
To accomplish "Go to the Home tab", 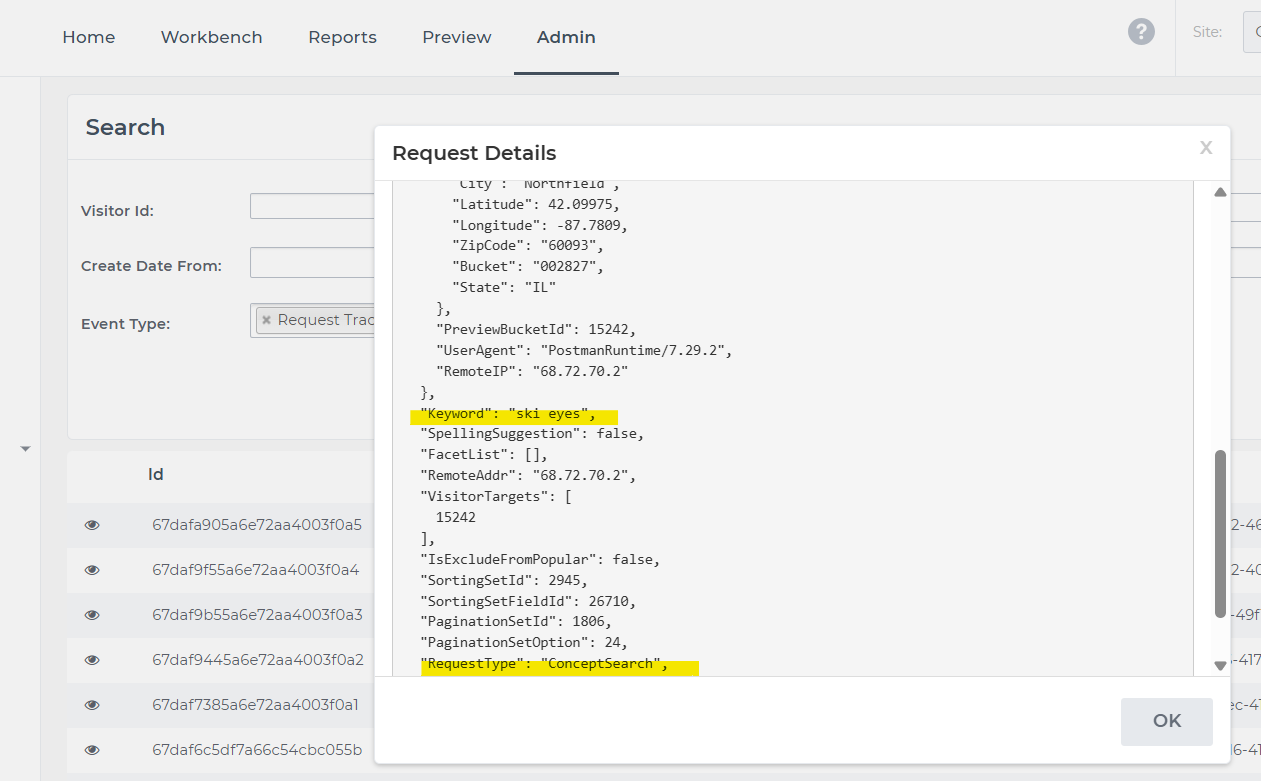I will [89, 37].
